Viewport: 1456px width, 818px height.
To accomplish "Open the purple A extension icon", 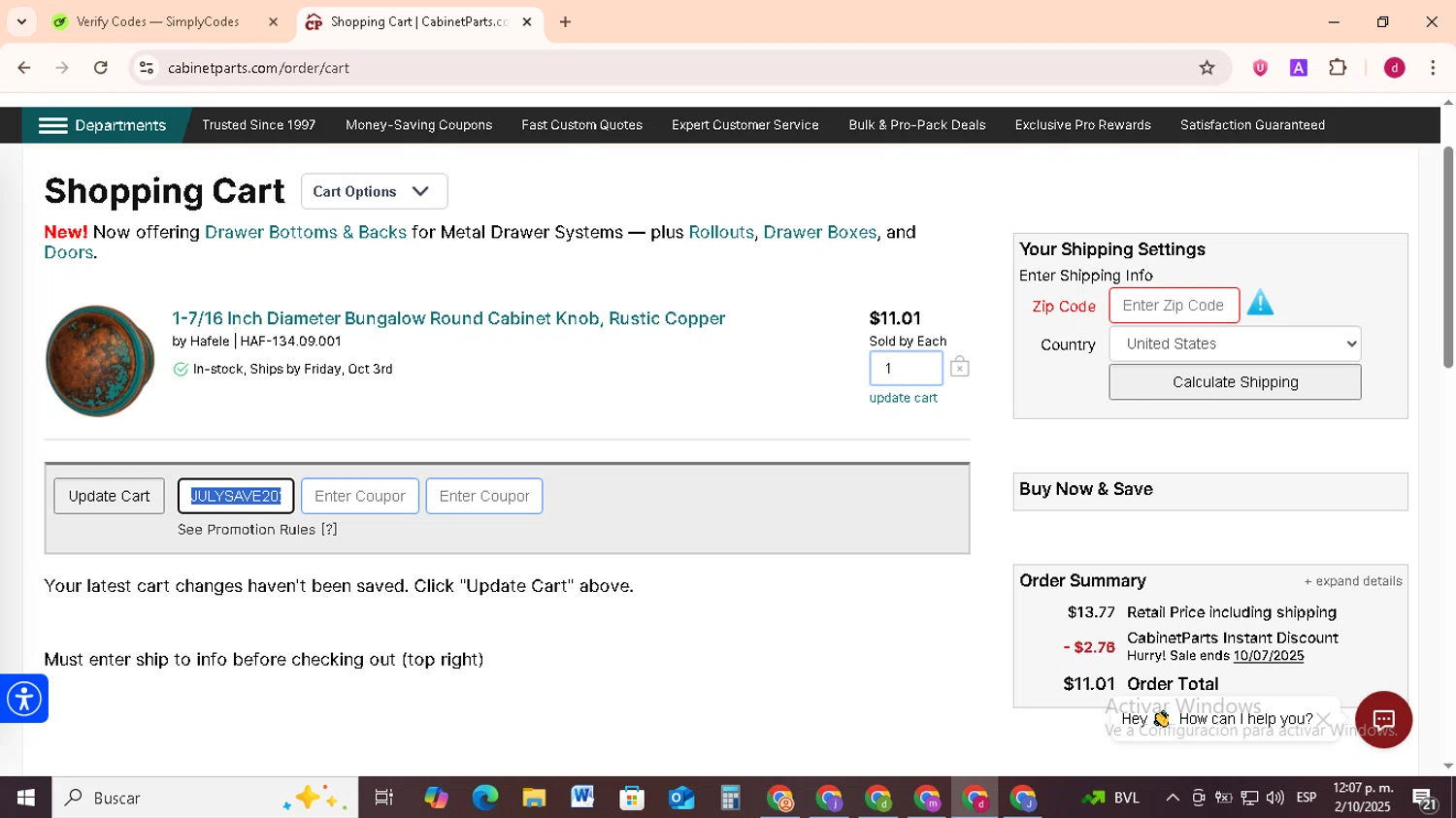I will coord(1299,68).
